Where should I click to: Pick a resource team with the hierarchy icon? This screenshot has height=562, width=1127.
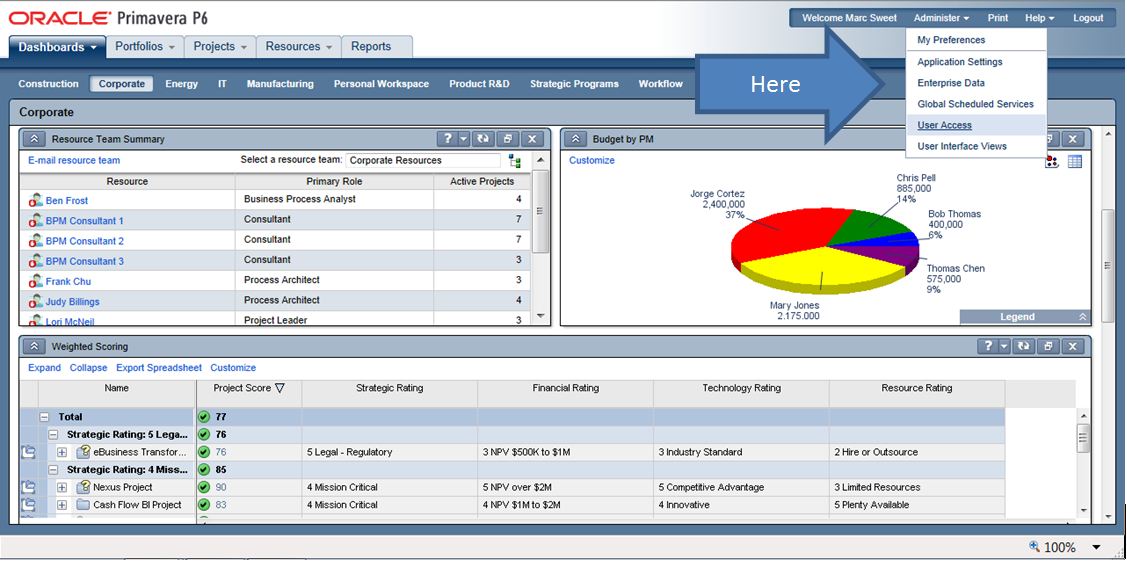tap(515, 161)
